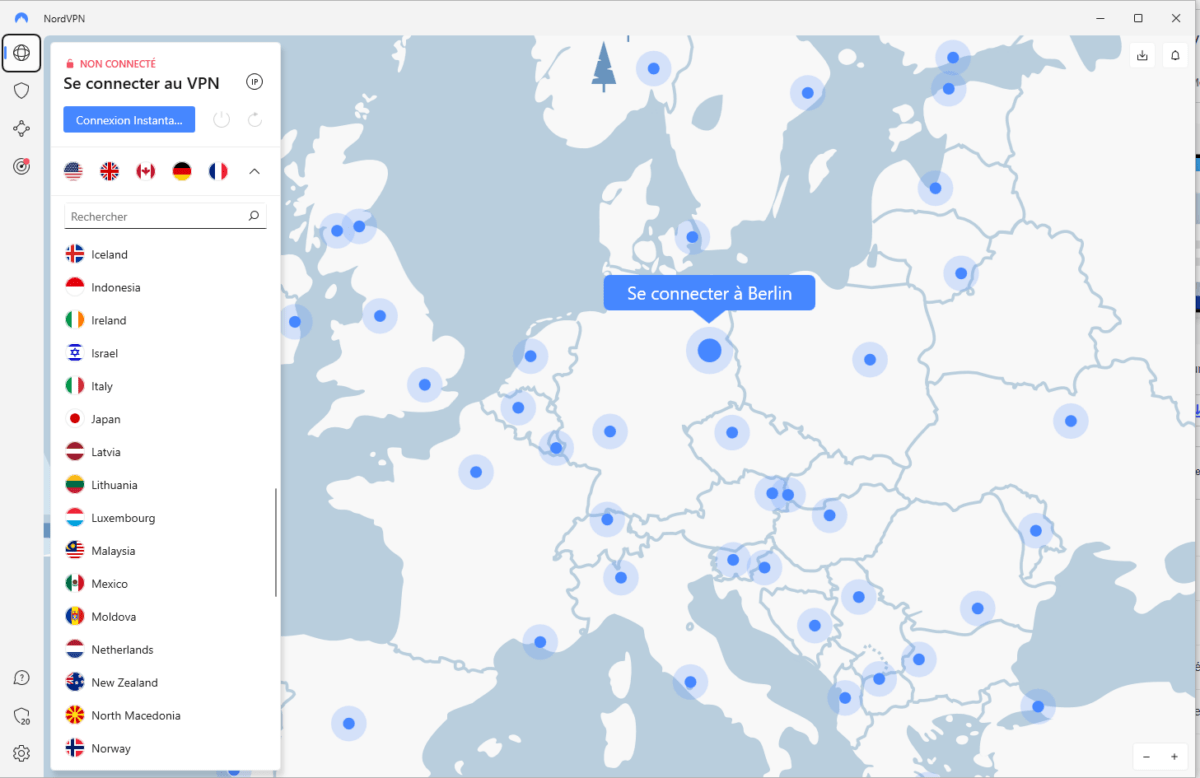This screenshot has width=1200, height=778.
Task: Click the IP info icon
Action: (254, 82)
